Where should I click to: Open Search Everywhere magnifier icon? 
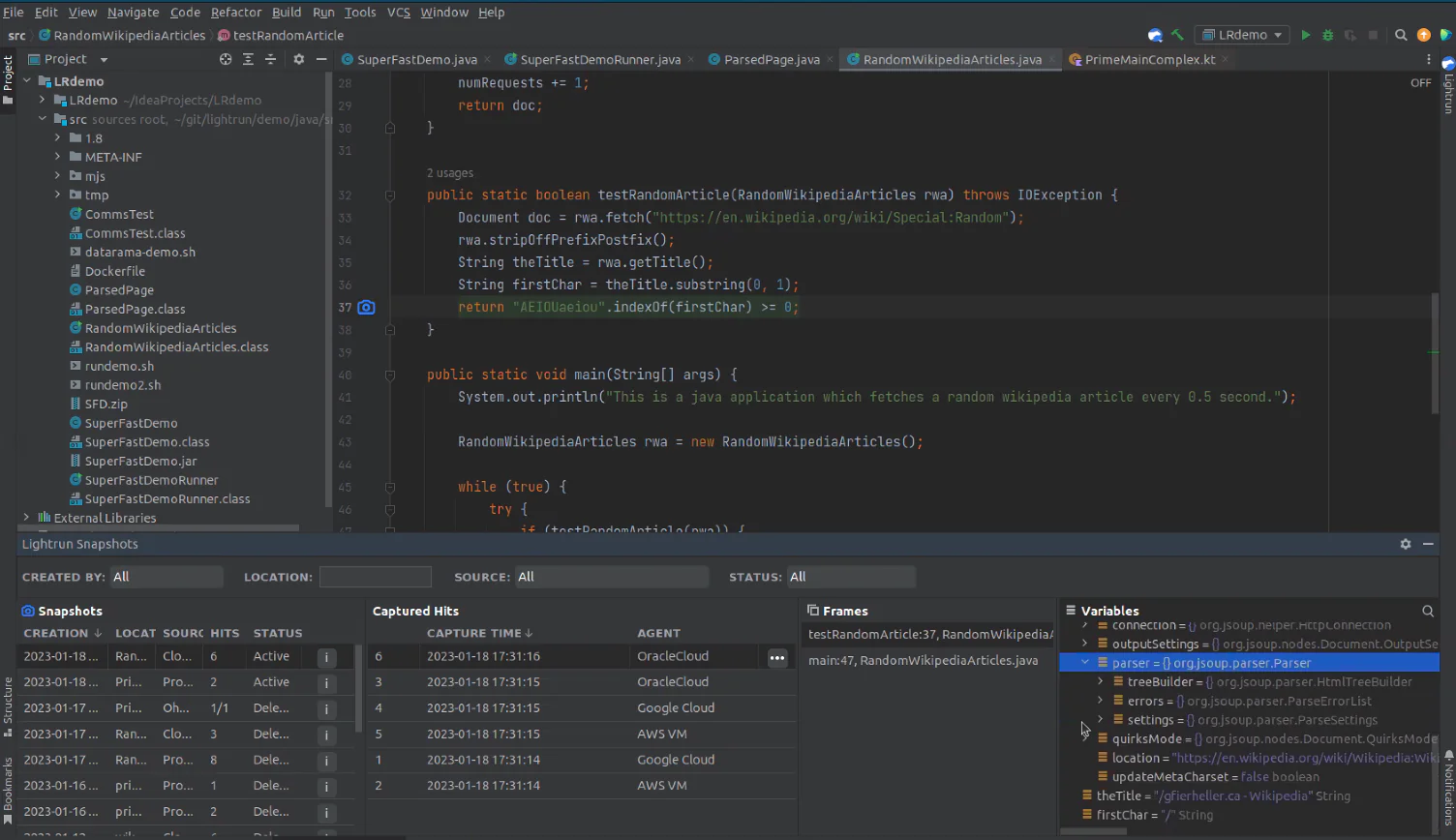1401,35
